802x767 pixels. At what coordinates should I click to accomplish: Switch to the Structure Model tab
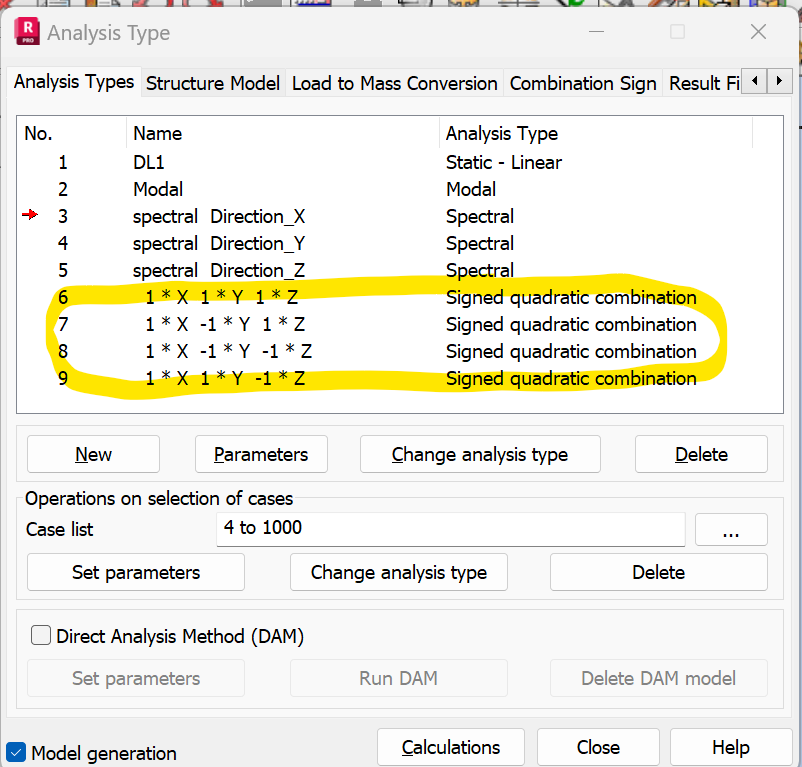212,83
